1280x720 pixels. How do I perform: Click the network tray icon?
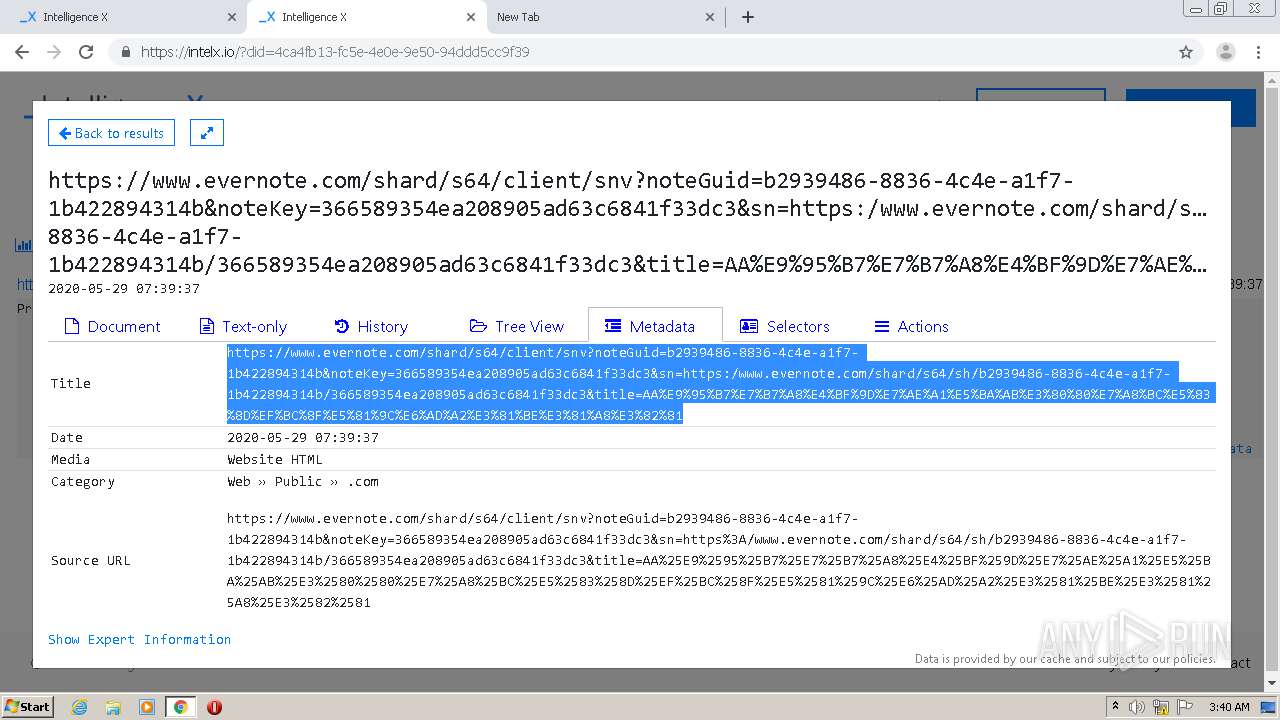1161,706
